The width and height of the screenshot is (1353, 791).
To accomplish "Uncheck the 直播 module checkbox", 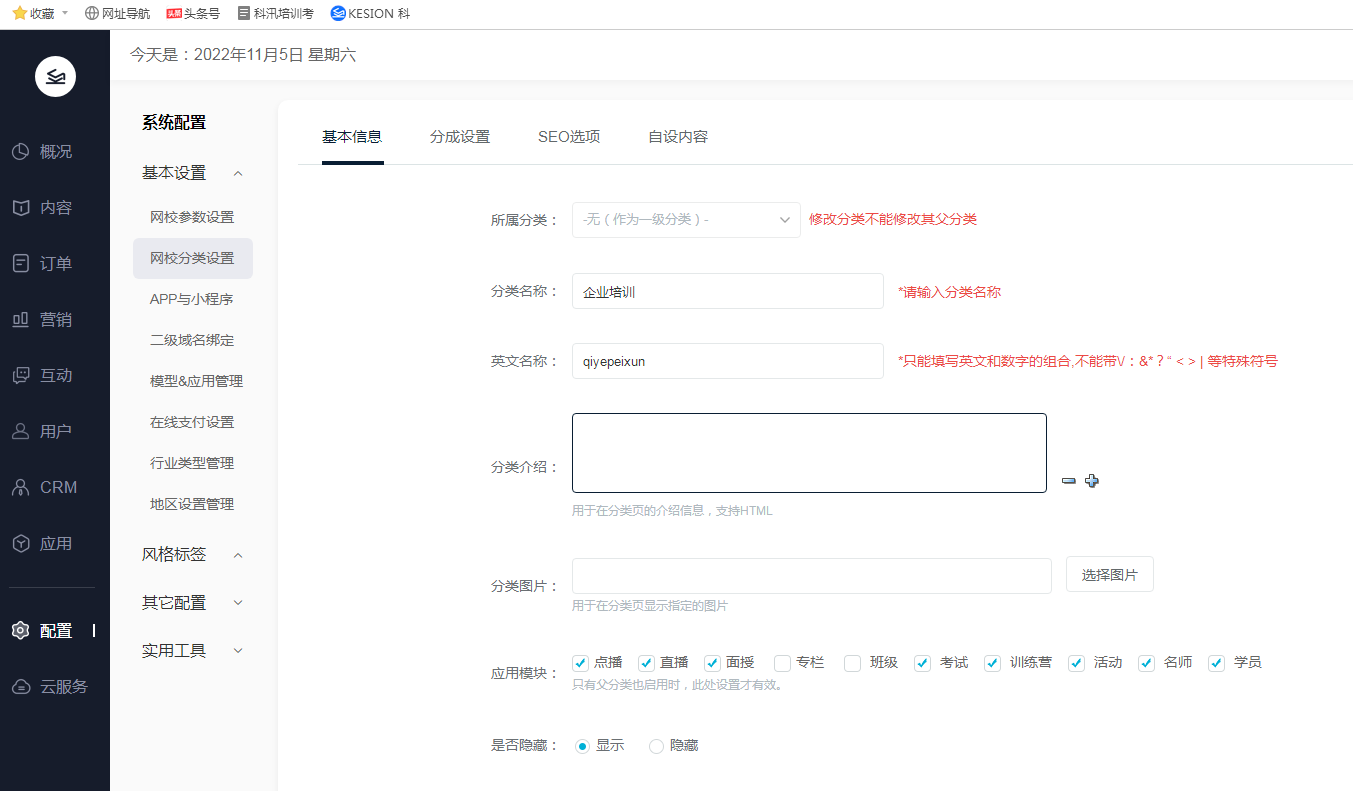I will point(646,663).
